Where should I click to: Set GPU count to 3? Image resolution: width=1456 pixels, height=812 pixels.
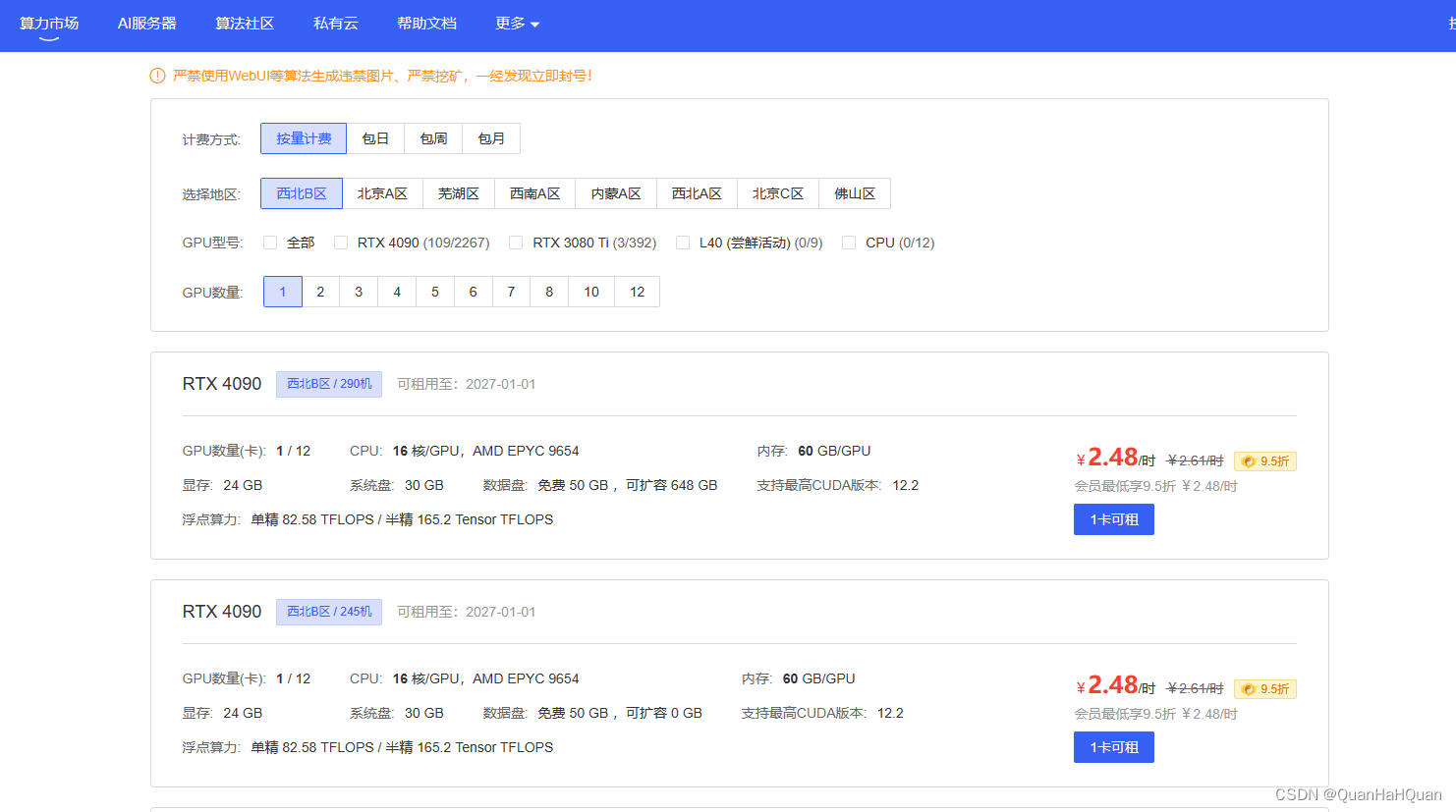coord(359,292)
